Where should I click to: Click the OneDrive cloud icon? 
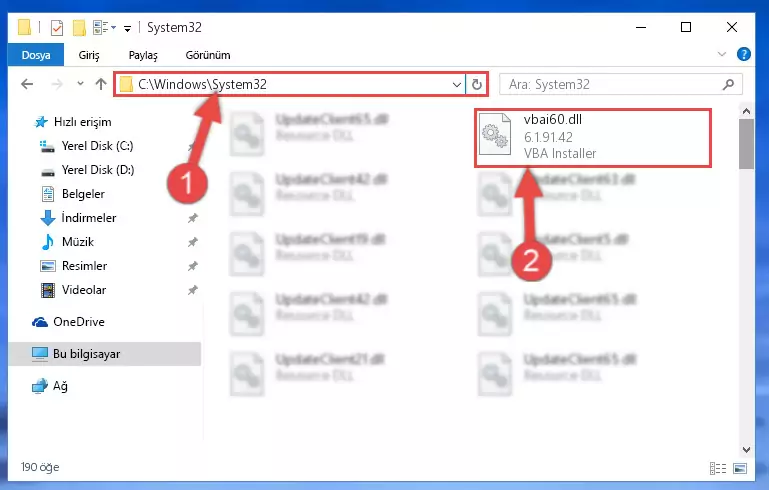[40, 322]
